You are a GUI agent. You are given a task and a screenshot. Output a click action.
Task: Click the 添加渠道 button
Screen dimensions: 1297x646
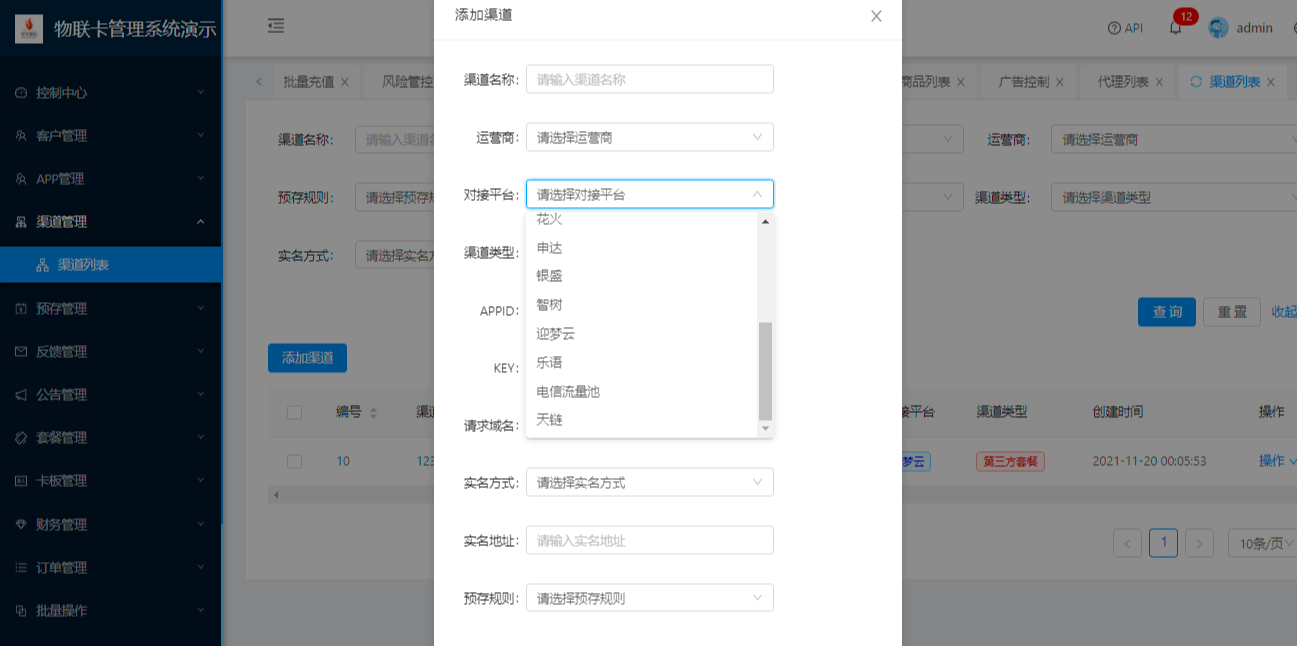point(307,358)
